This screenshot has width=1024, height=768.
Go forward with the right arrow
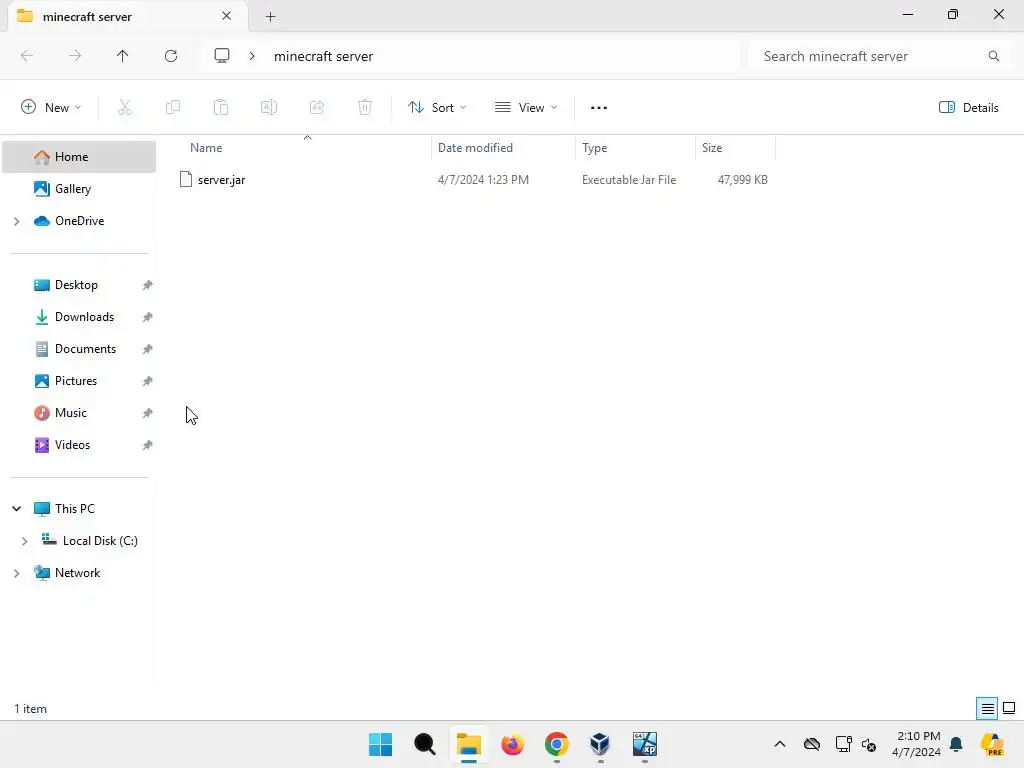(x=75, y=56)
